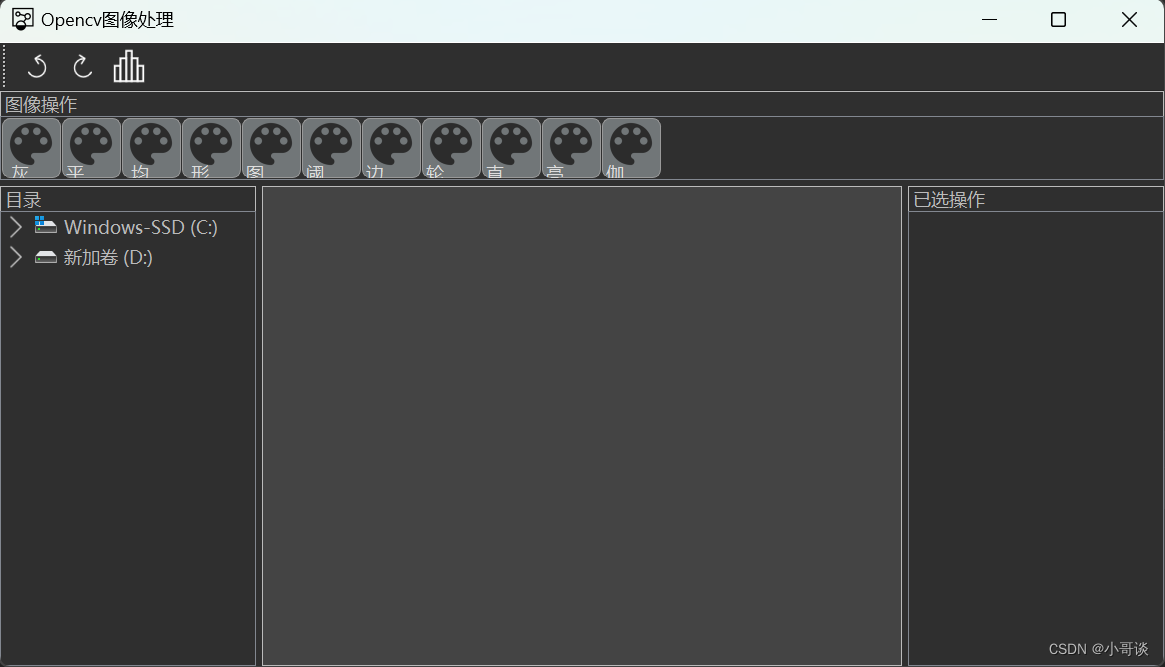Image resolution: width=1165 pixels, height=667 pixels.
Task: Click the toolbar drag handle
Action: 4,67
